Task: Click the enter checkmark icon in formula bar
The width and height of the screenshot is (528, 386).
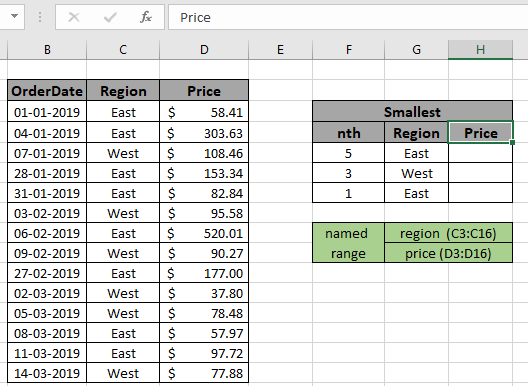Action: (110, 17)
